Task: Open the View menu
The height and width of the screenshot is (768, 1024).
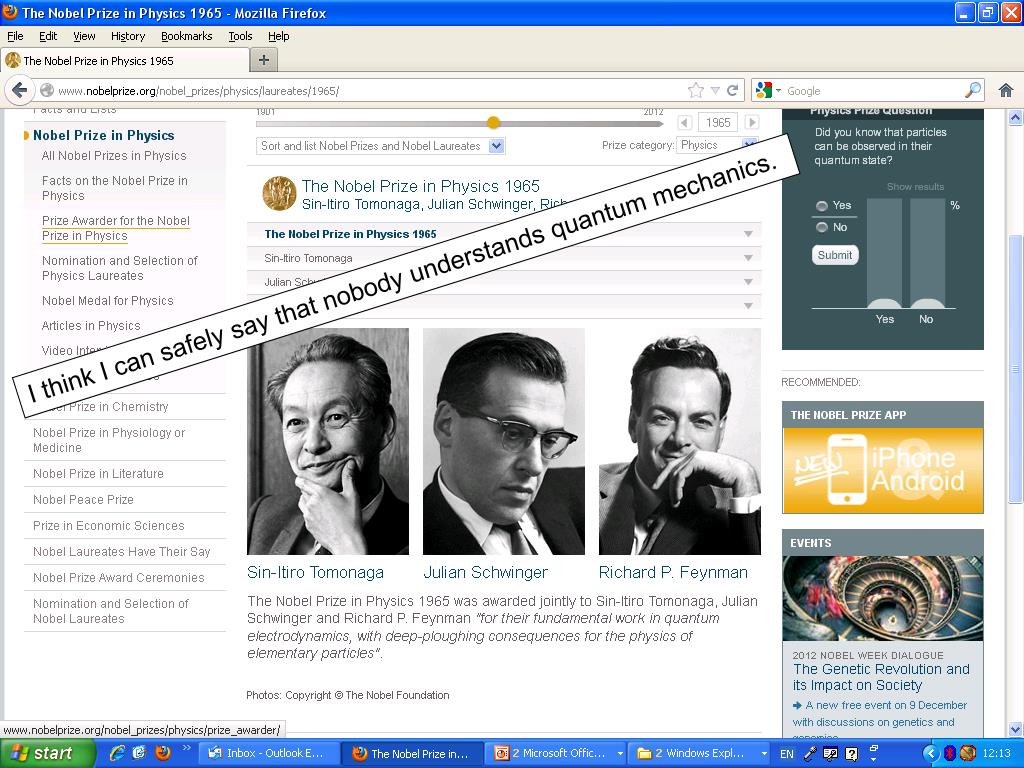Action: [84, 36]
